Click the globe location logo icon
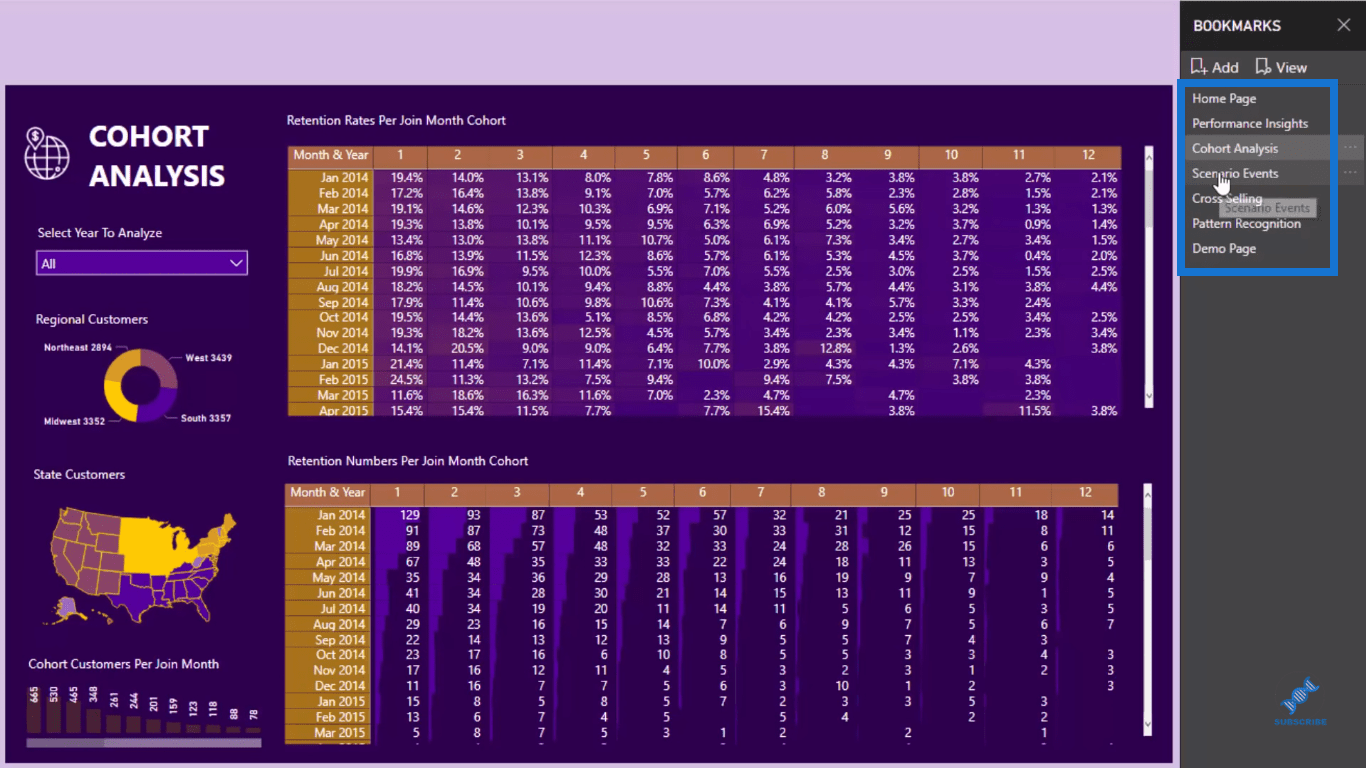This screenshot has width=1366, height=768. coord(48,151)
